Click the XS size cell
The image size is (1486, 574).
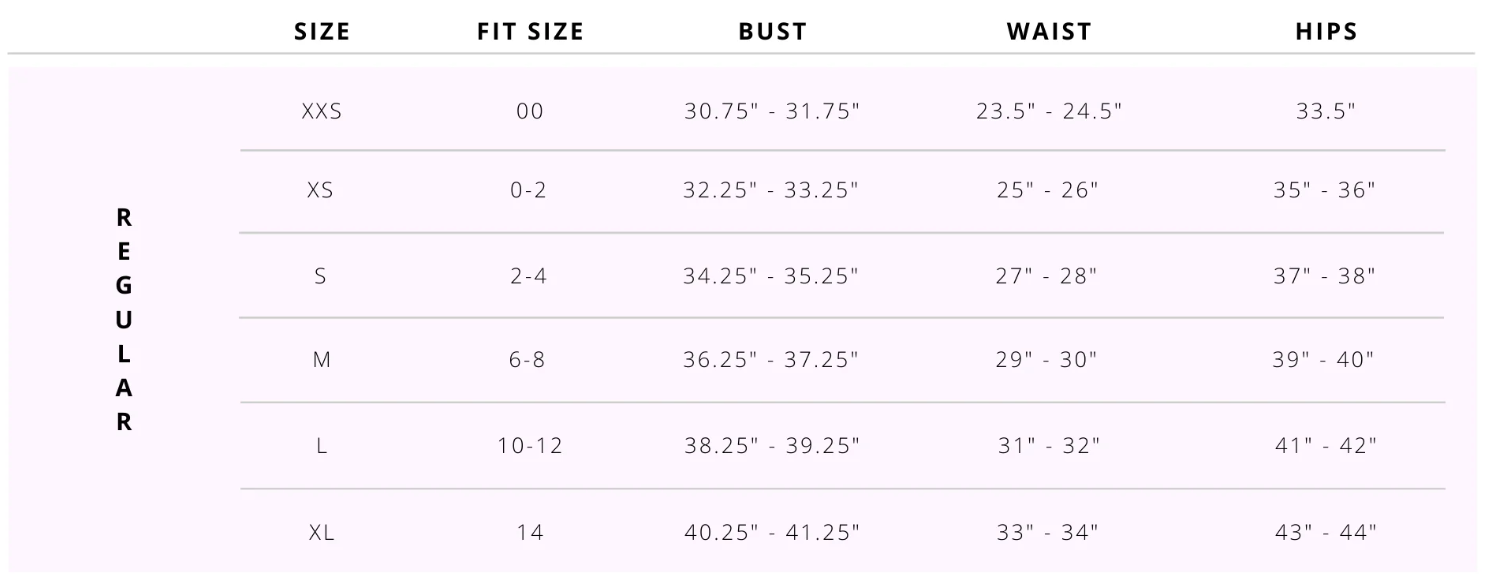point(321,190)
